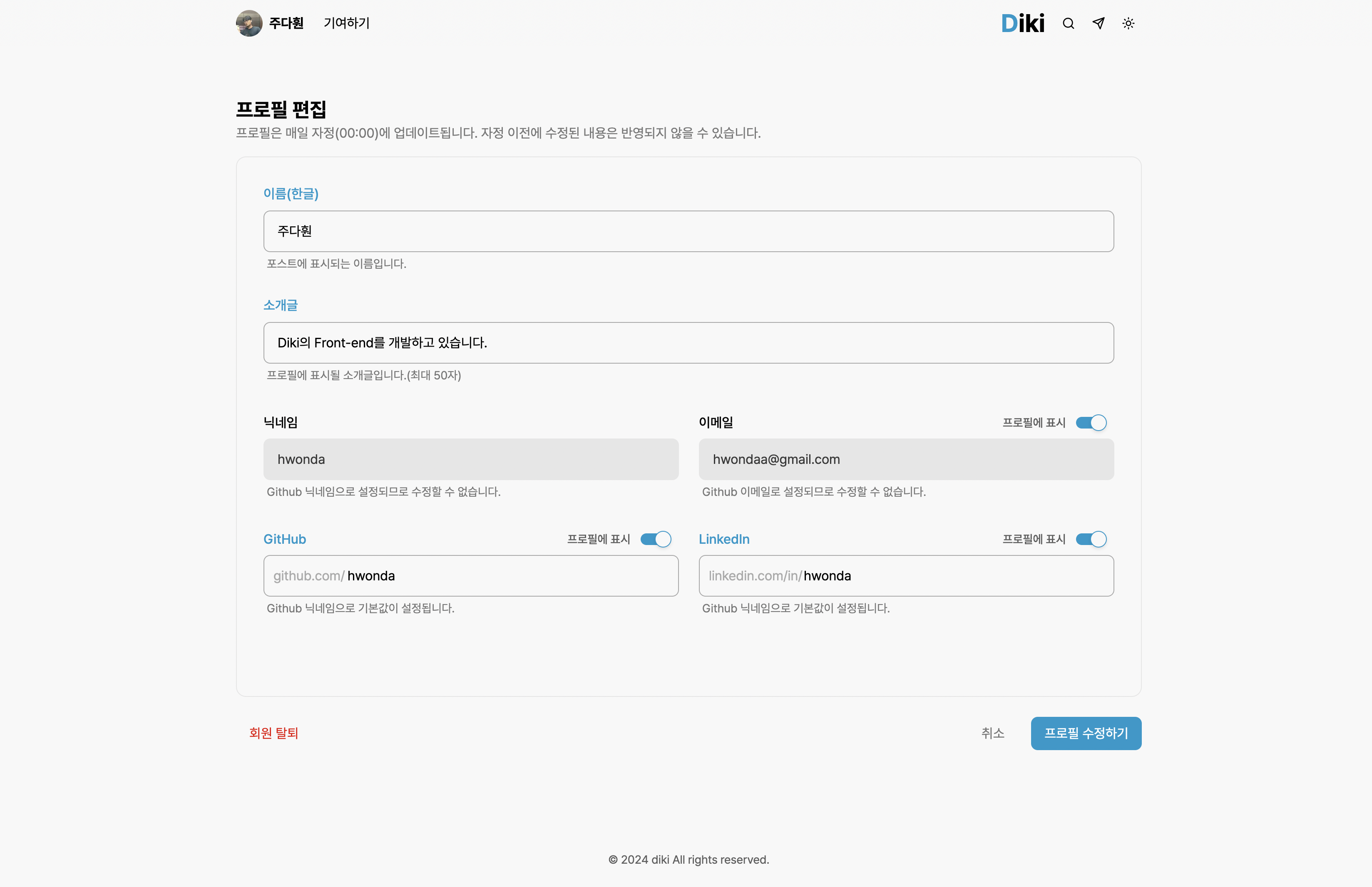This screenshot has height=887, width=1372.
Task: Disable GitHub profile display switch
Action: tap(656, 539)
